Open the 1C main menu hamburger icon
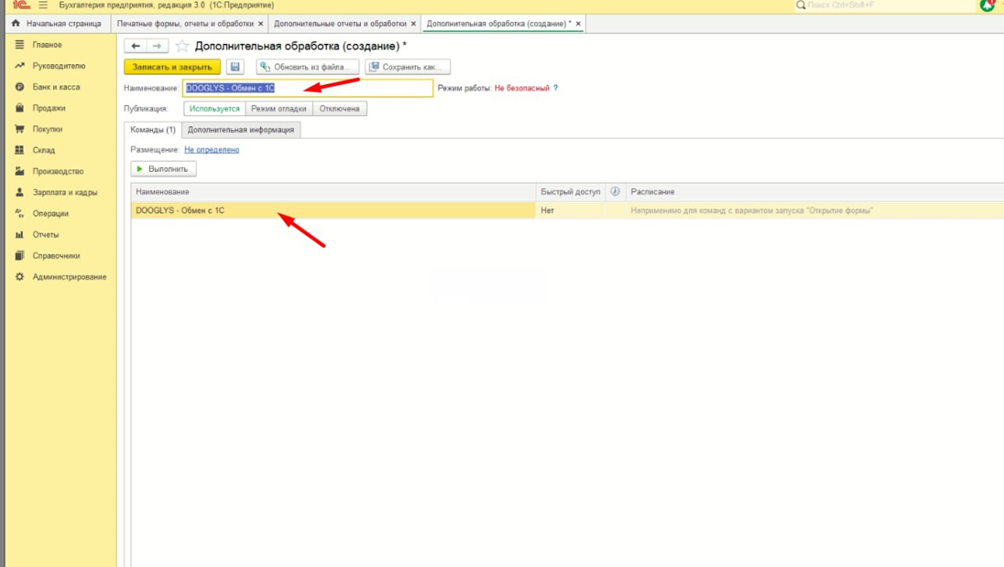Viewport: 1004px width, 567px height. [x=43, y=5]
